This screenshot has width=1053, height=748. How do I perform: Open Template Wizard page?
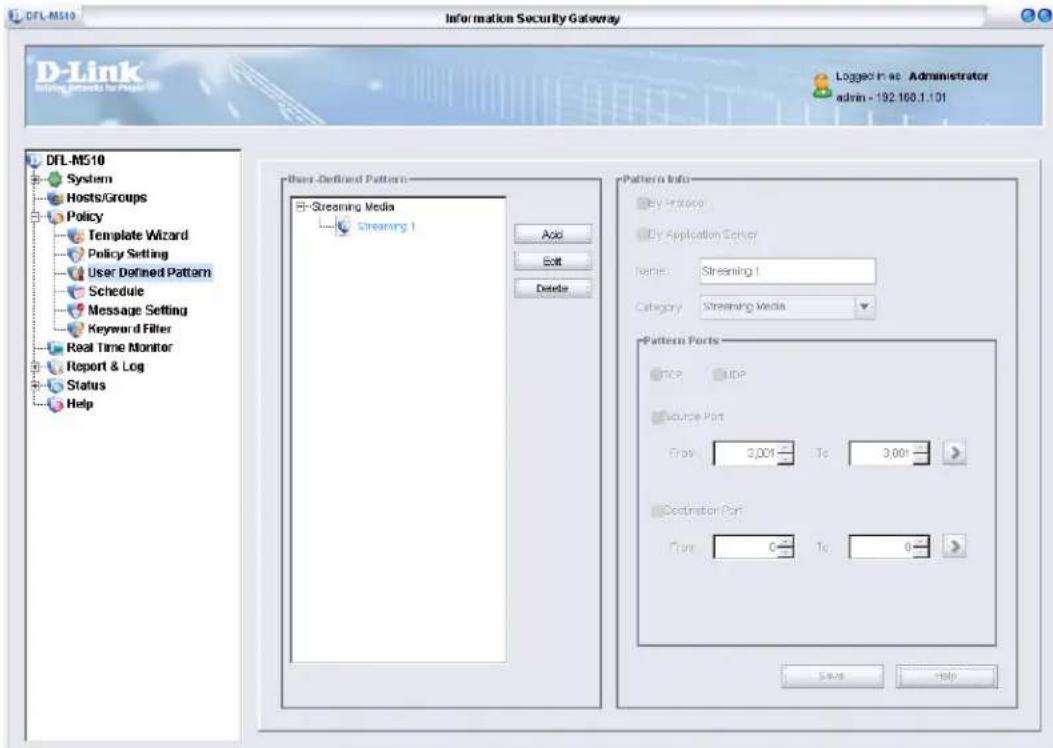point(138,236)
